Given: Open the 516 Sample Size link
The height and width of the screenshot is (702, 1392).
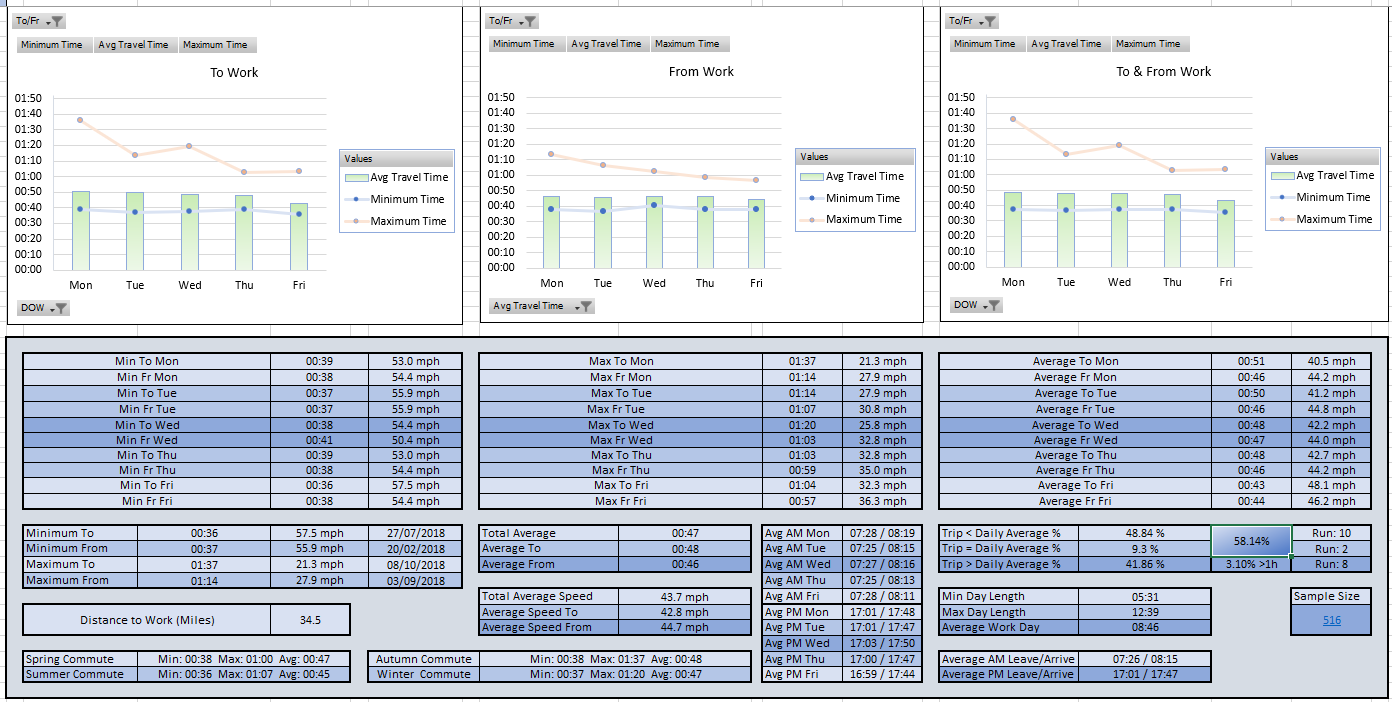Looking at the screenshot, I should pyautogui.click(x=1332, y=620).
